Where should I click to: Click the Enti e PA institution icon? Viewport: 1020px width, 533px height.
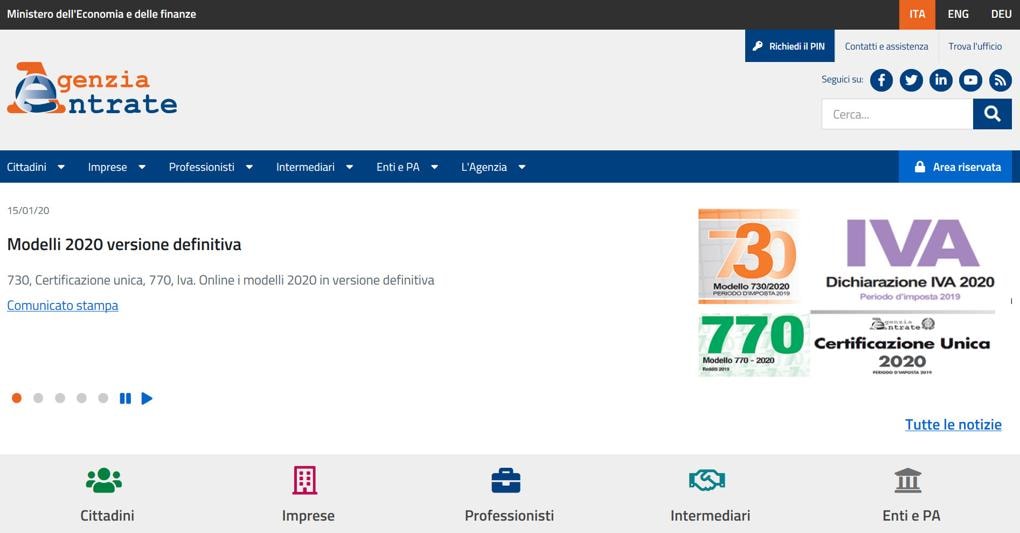907,480
